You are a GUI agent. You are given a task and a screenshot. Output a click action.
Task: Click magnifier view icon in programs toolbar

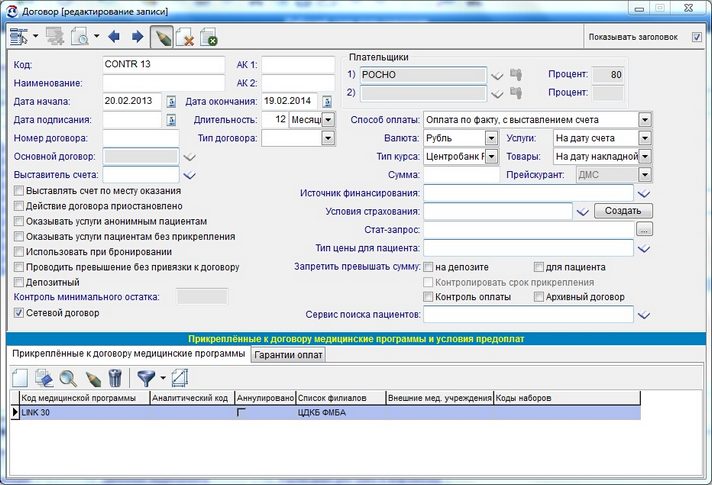(x=68, y=378)
